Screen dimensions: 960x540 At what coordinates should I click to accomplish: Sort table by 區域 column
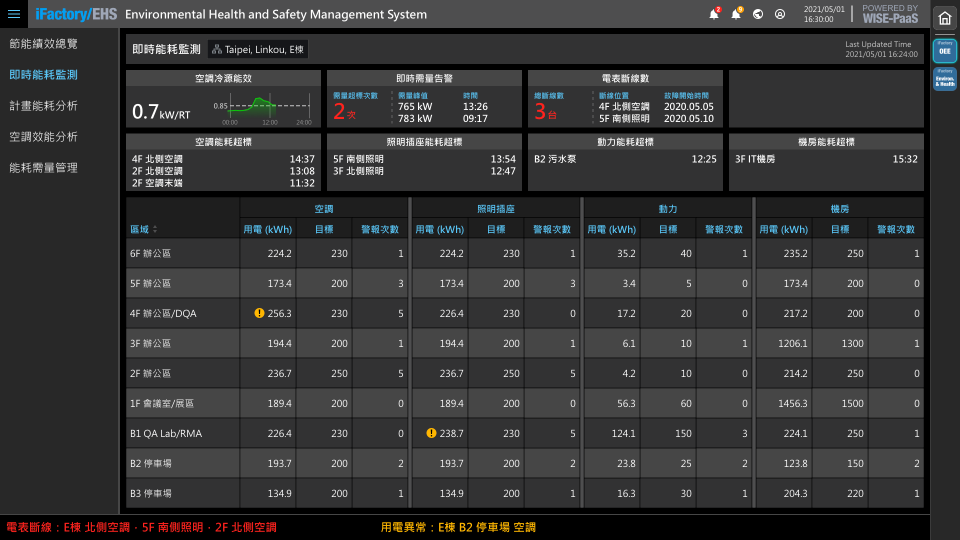[x=154, y=229]
